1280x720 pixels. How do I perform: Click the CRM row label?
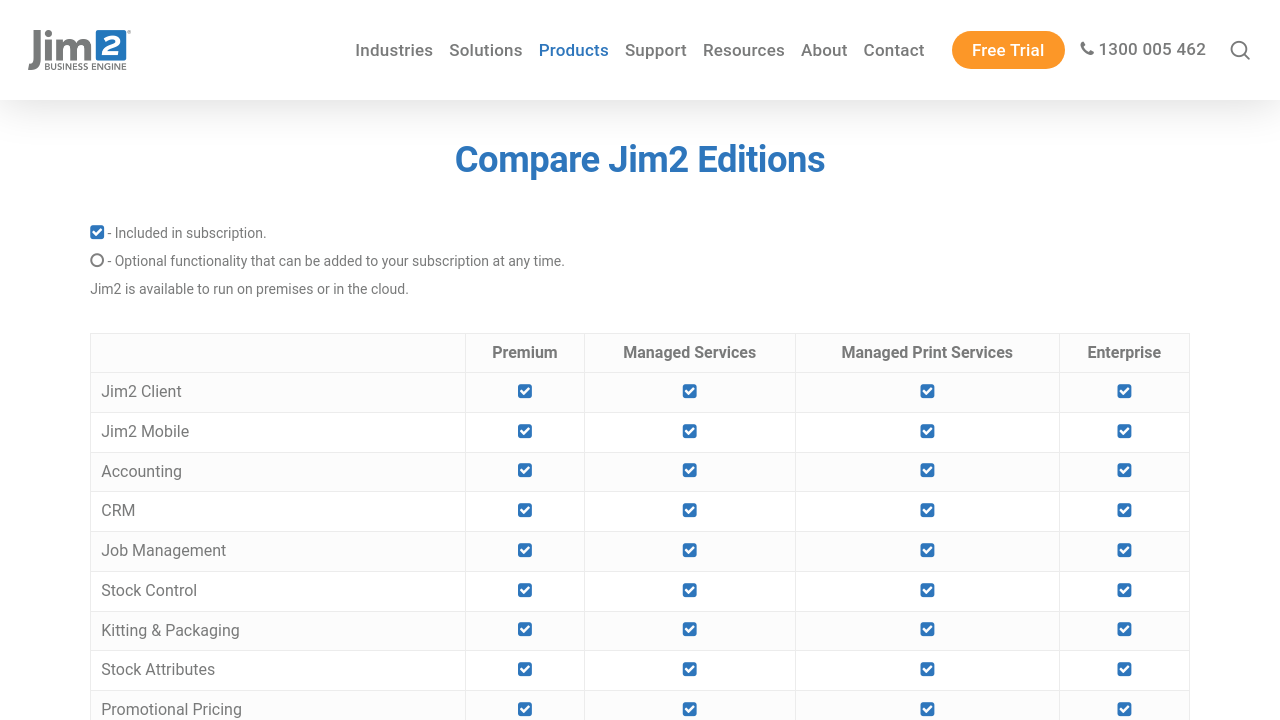point(118,510)
